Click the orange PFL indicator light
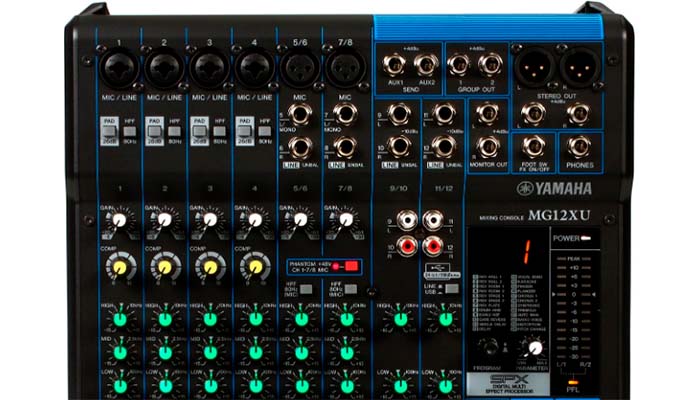Screen dimensions: 700x400 (573, 382)
